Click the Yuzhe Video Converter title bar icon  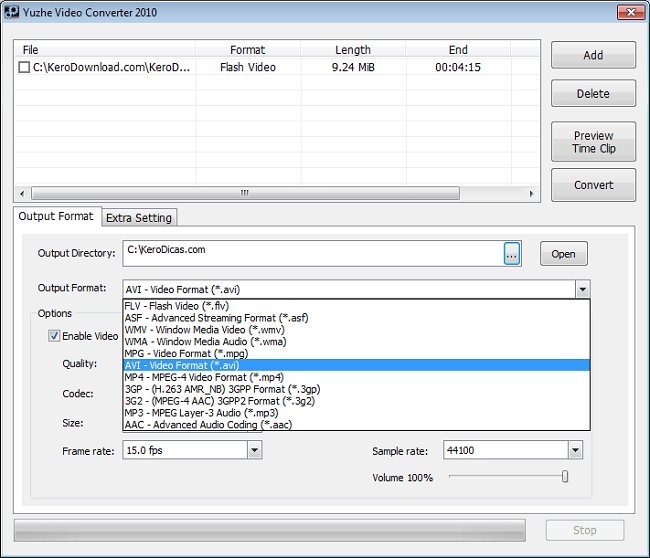(12, 12)
